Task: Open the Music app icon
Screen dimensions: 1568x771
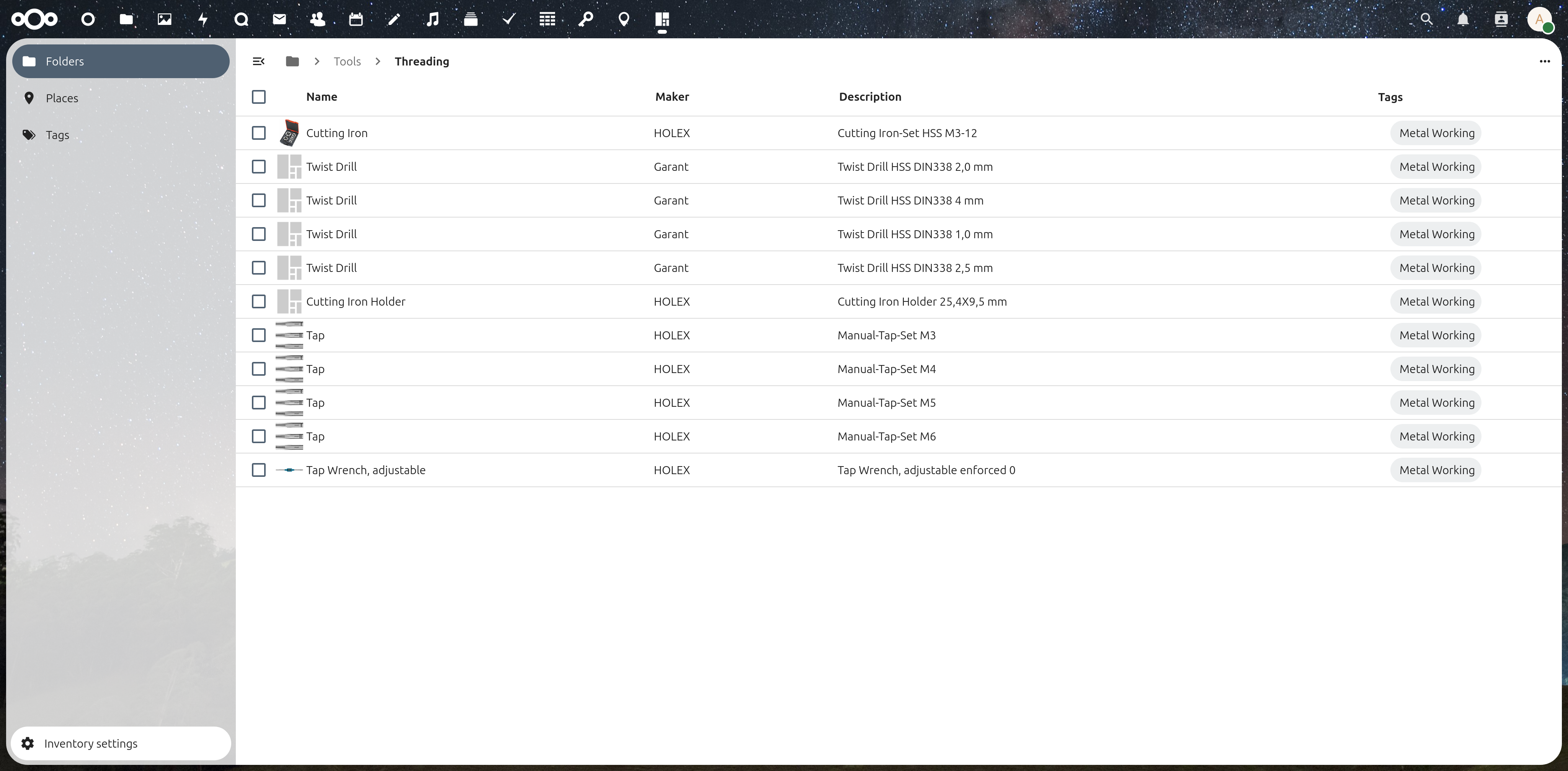Action: pos(432,20)
